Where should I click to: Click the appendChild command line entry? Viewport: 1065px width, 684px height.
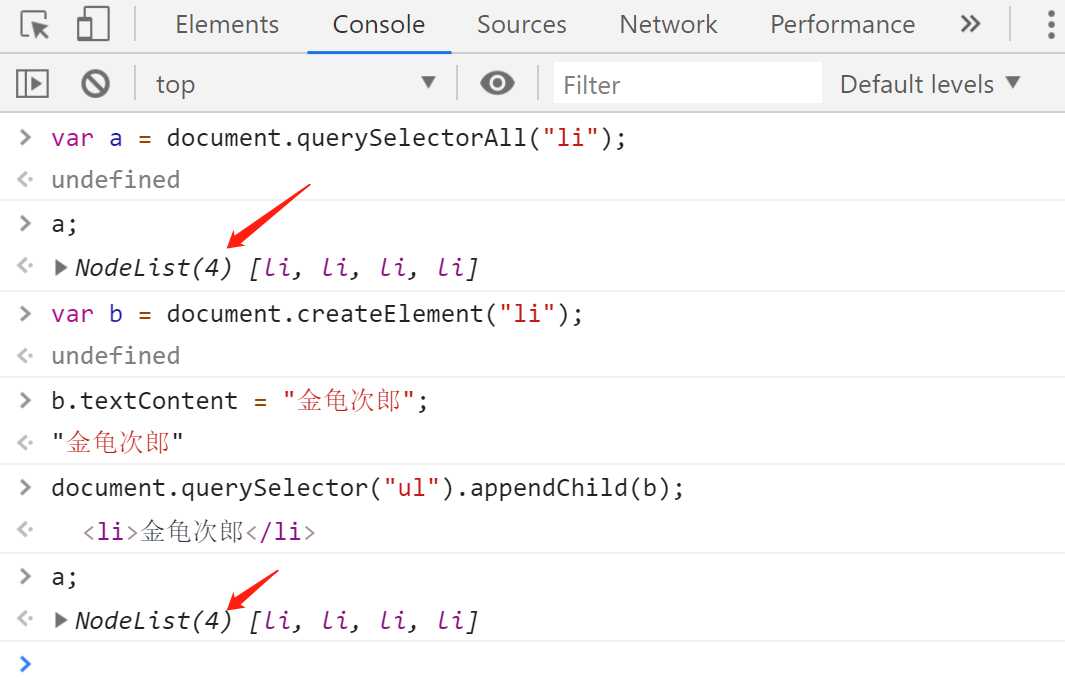(368, 488)
